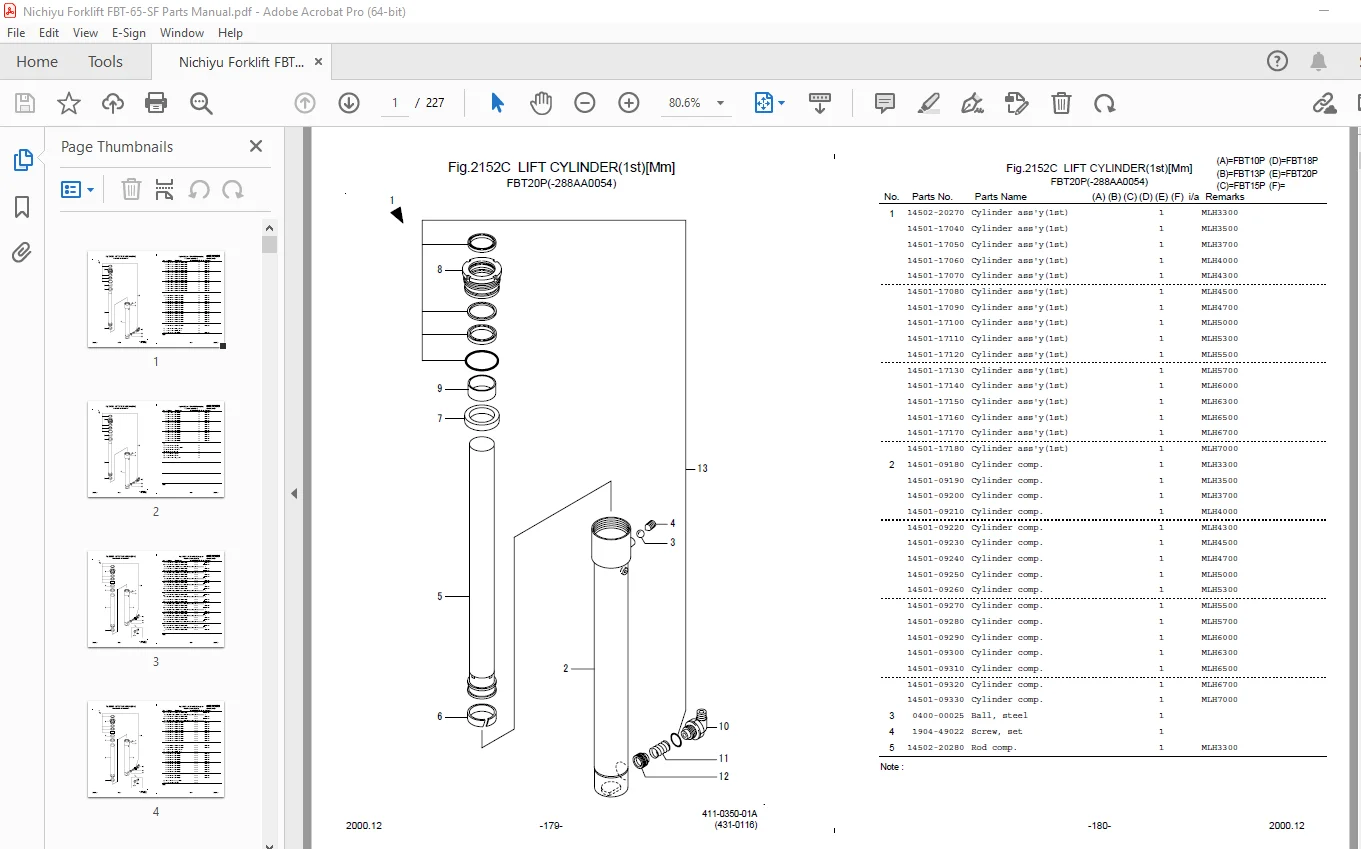Click part number 1904-49022

pos(938,731)
